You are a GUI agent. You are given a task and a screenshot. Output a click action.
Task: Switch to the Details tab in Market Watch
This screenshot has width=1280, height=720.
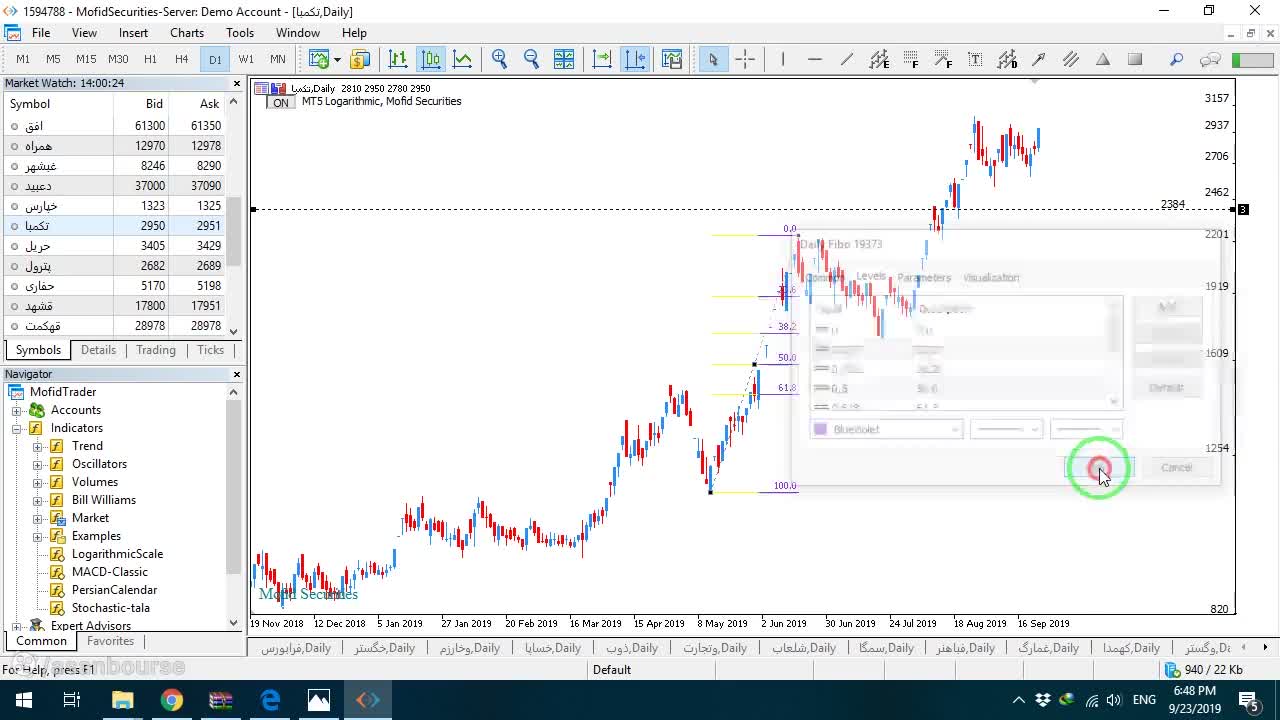[x=98, y=350]
